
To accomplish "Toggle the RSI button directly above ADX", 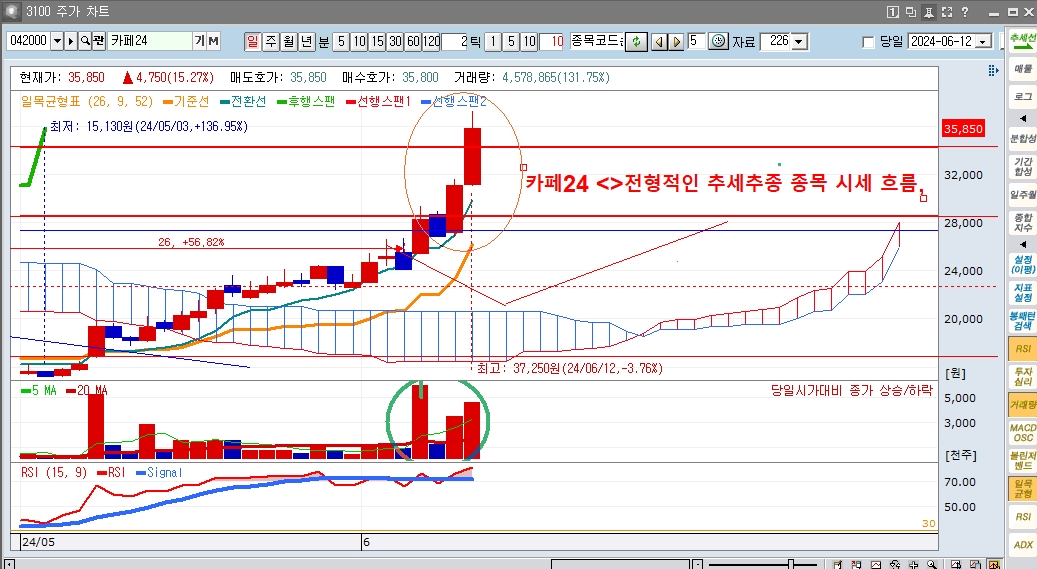I will [x=1022, y=517].
